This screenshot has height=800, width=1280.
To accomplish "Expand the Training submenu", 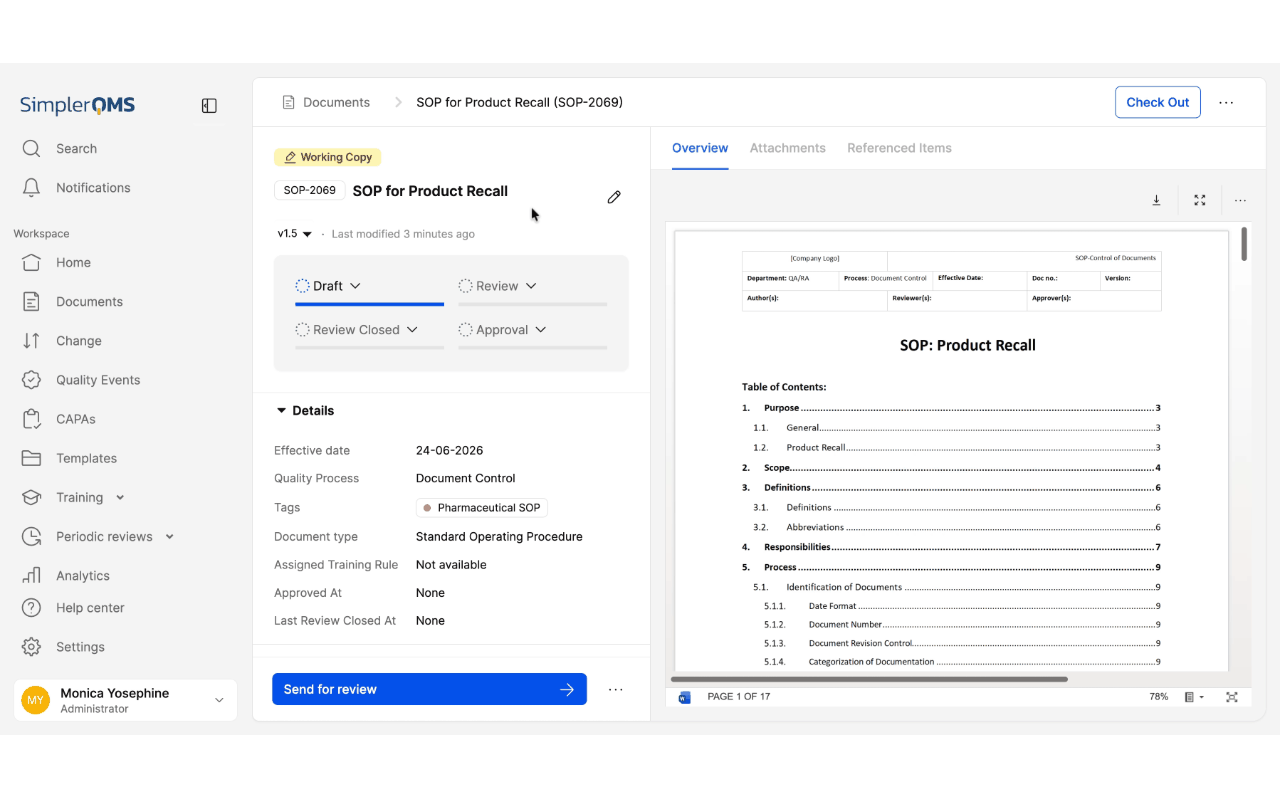I will pos(120,497).
